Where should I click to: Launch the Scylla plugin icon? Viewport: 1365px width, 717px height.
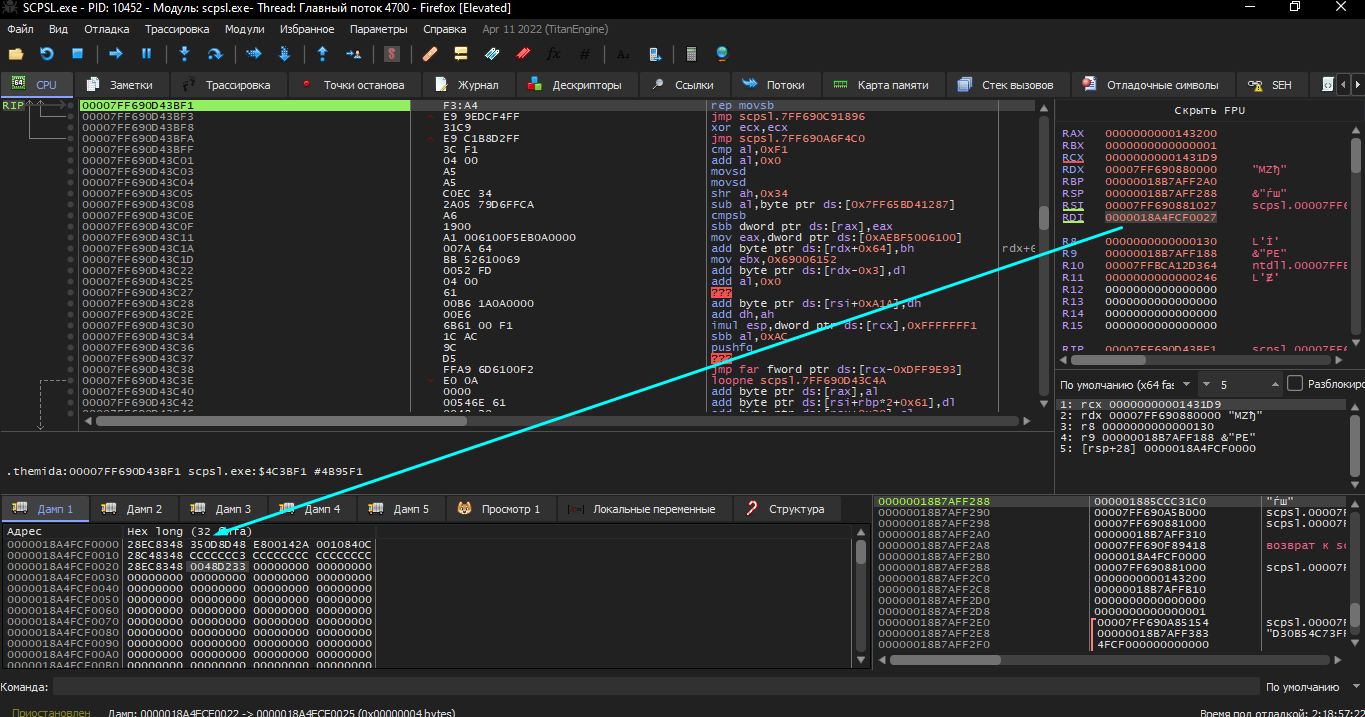click(392, 53)
